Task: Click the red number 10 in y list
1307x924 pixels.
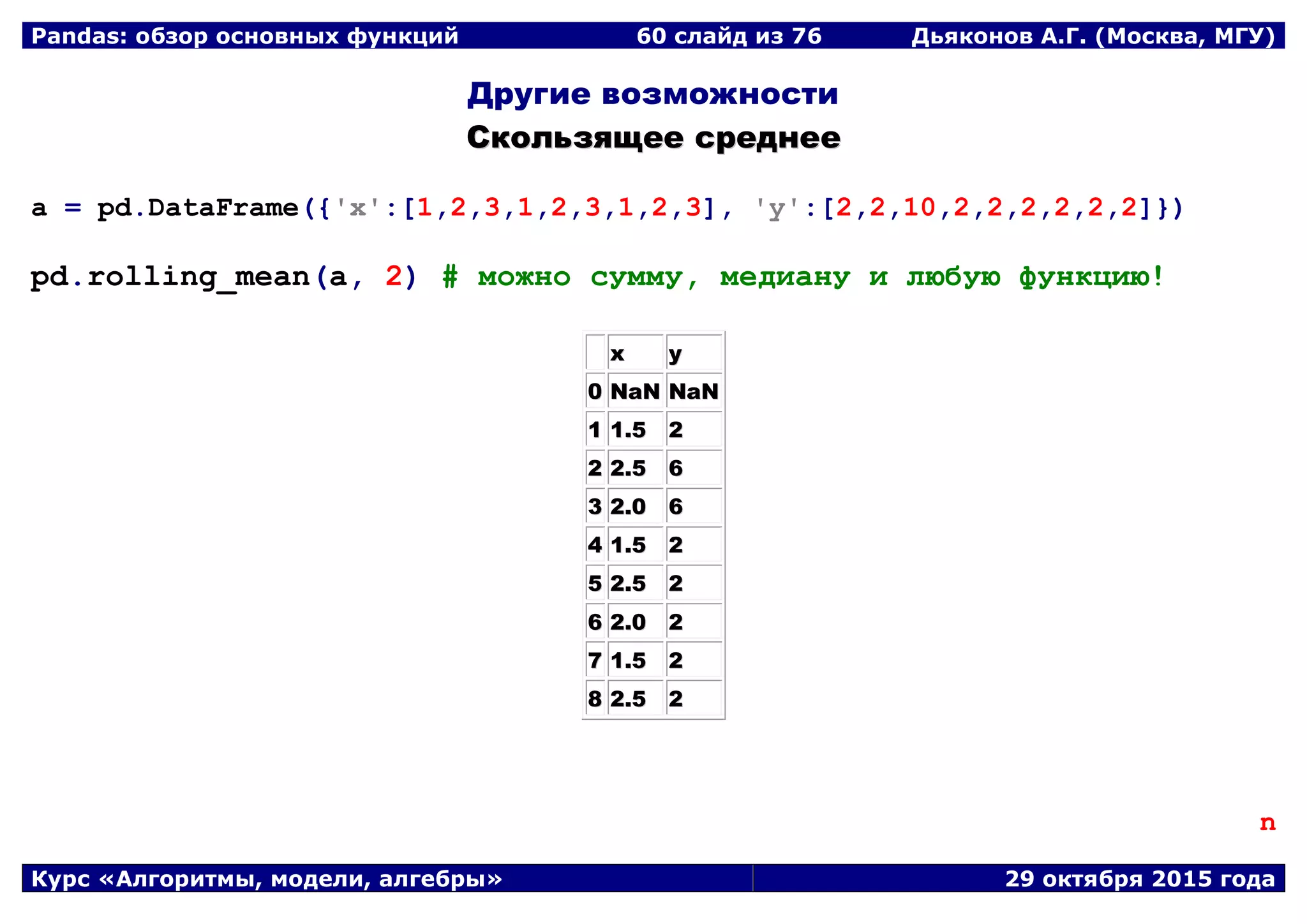Action: coord(919,208)
